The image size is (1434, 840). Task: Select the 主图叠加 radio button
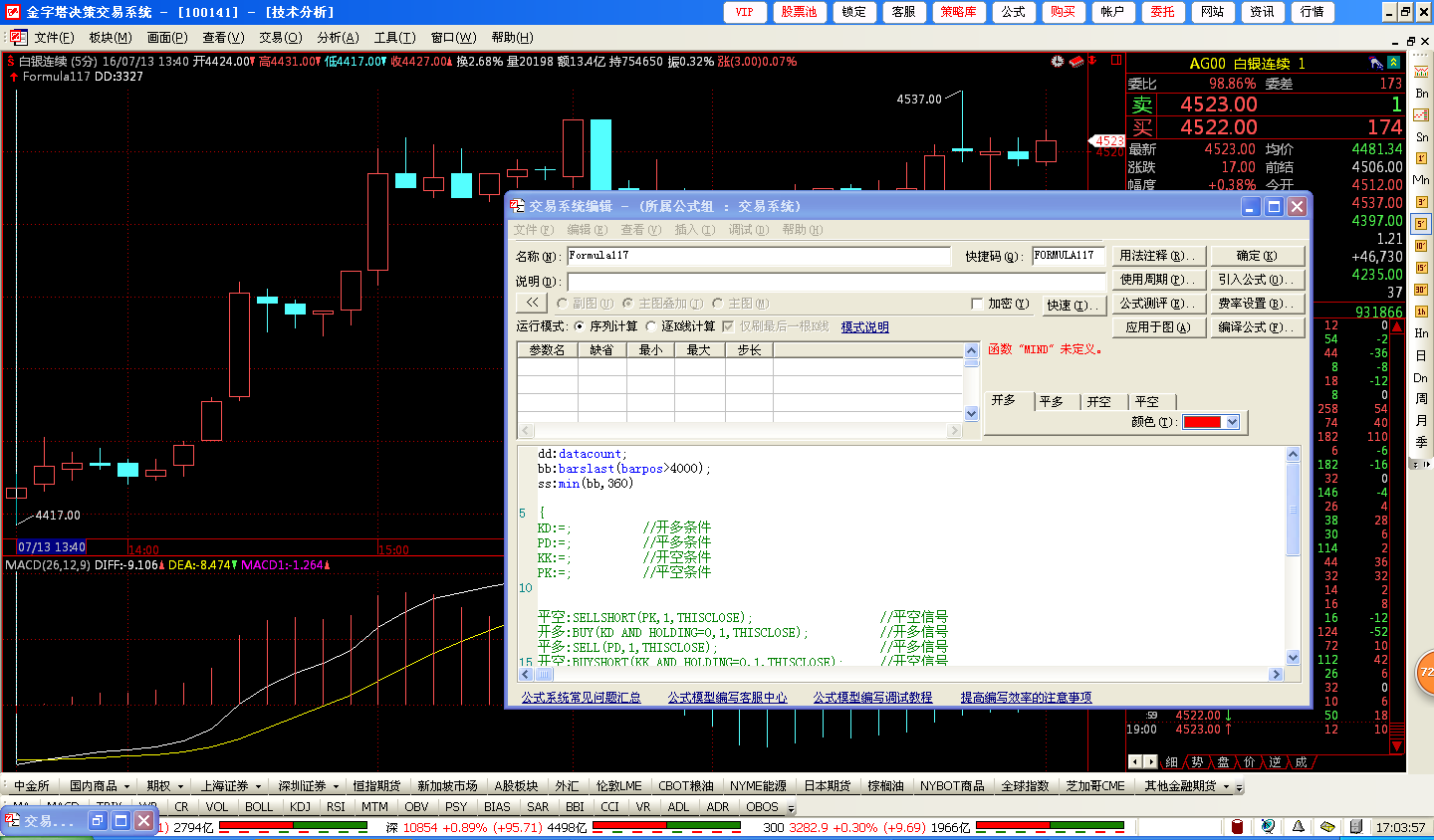627,304
